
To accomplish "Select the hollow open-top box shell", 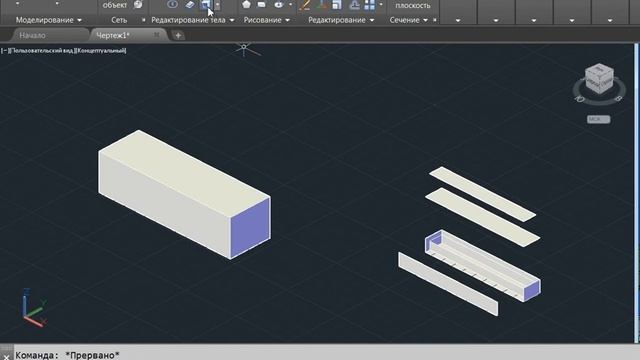I will 483,266.
